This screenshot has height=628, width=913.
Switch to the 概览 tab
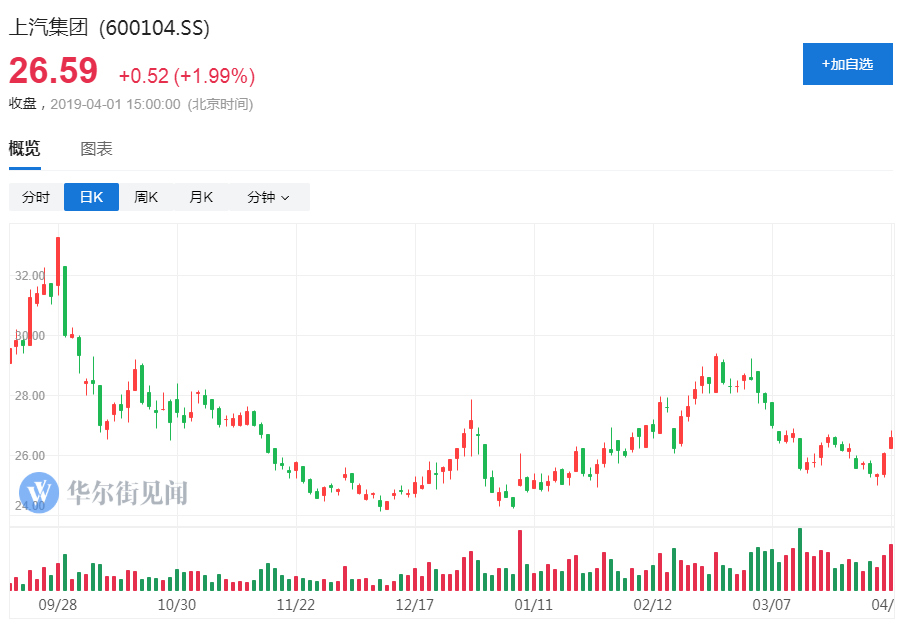coord(24,148)
